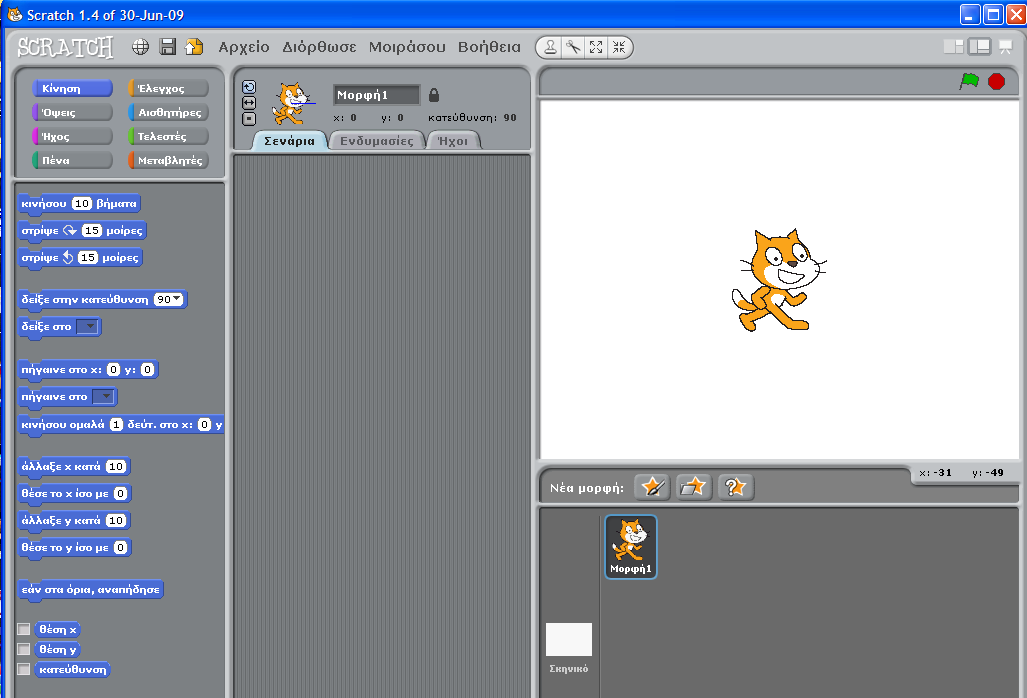
Task: Click the globe language icon
Action: pos(140,47)
